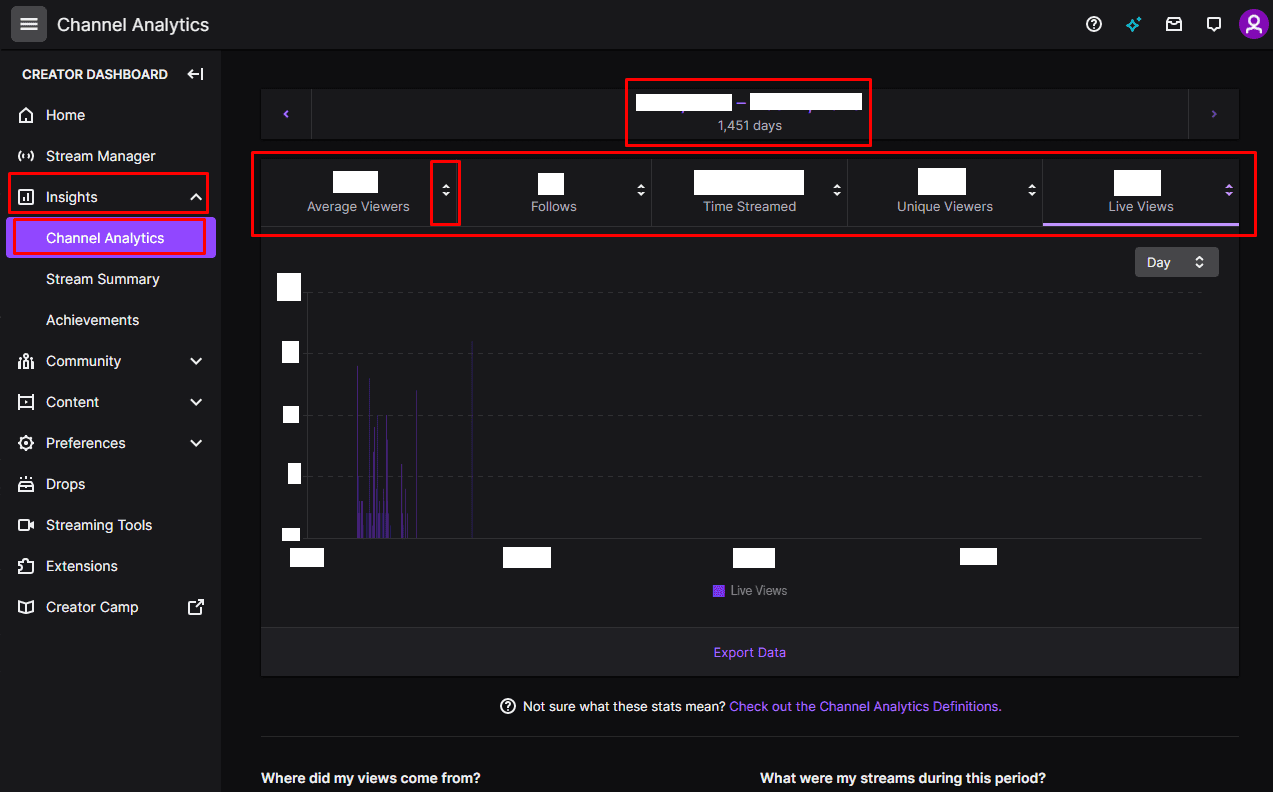Image resolution: width=1273 pixels, height=792 pixels.
Task: Open the Average Viewers metric selector arrows
Action: point(446,190)
